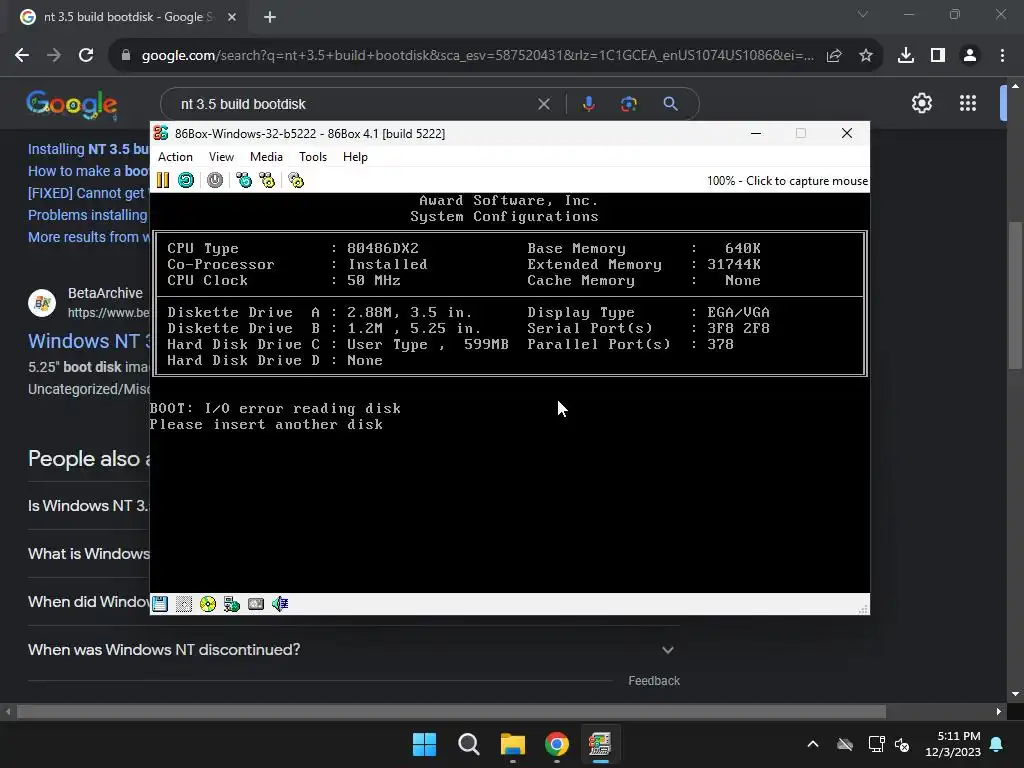
Task: Open the BetaArchive 'Windows NT' result title
Action: 89,341
